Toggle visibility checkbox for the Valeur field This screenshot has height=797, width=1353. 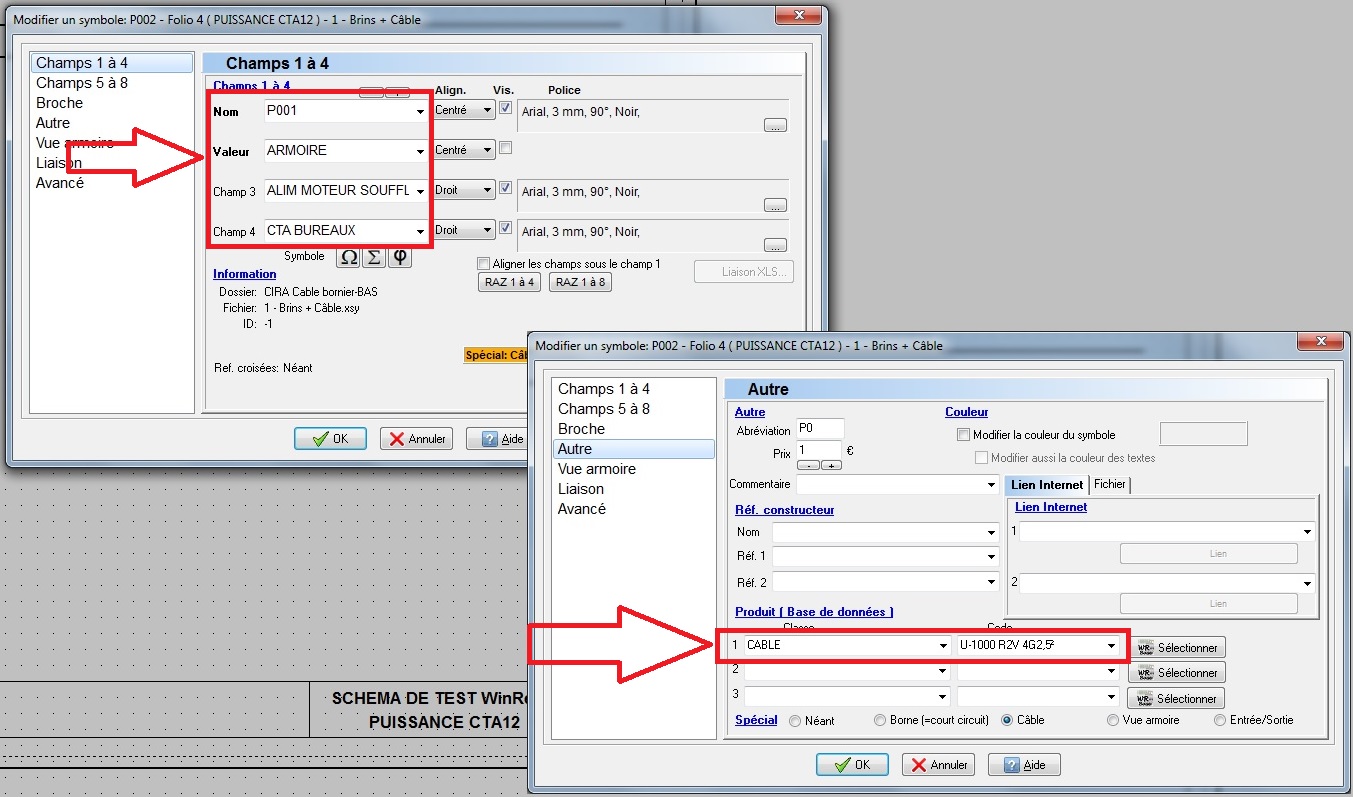(506, 148)
